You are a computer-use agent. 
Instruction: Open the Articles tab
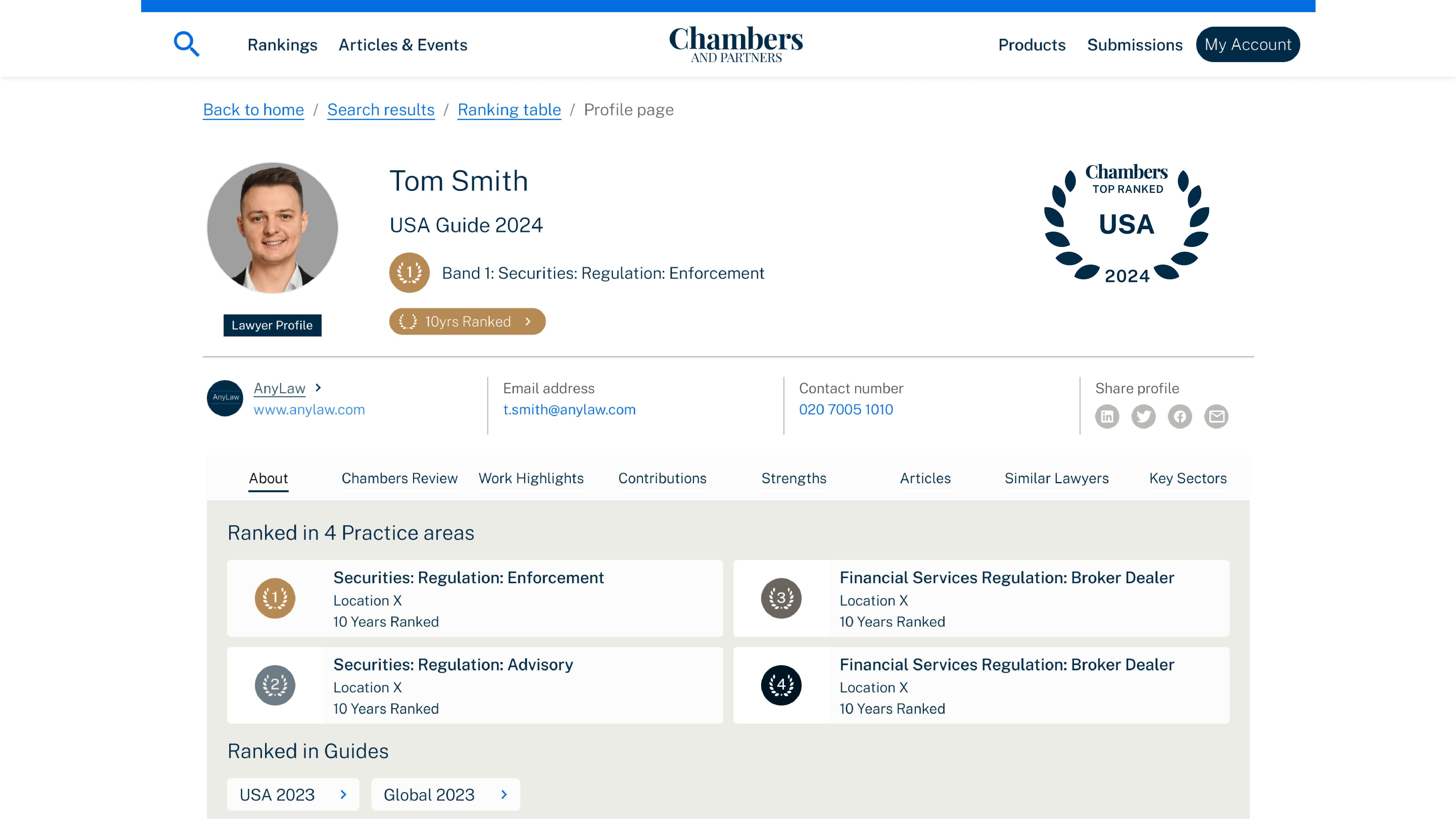coord(925,478)
